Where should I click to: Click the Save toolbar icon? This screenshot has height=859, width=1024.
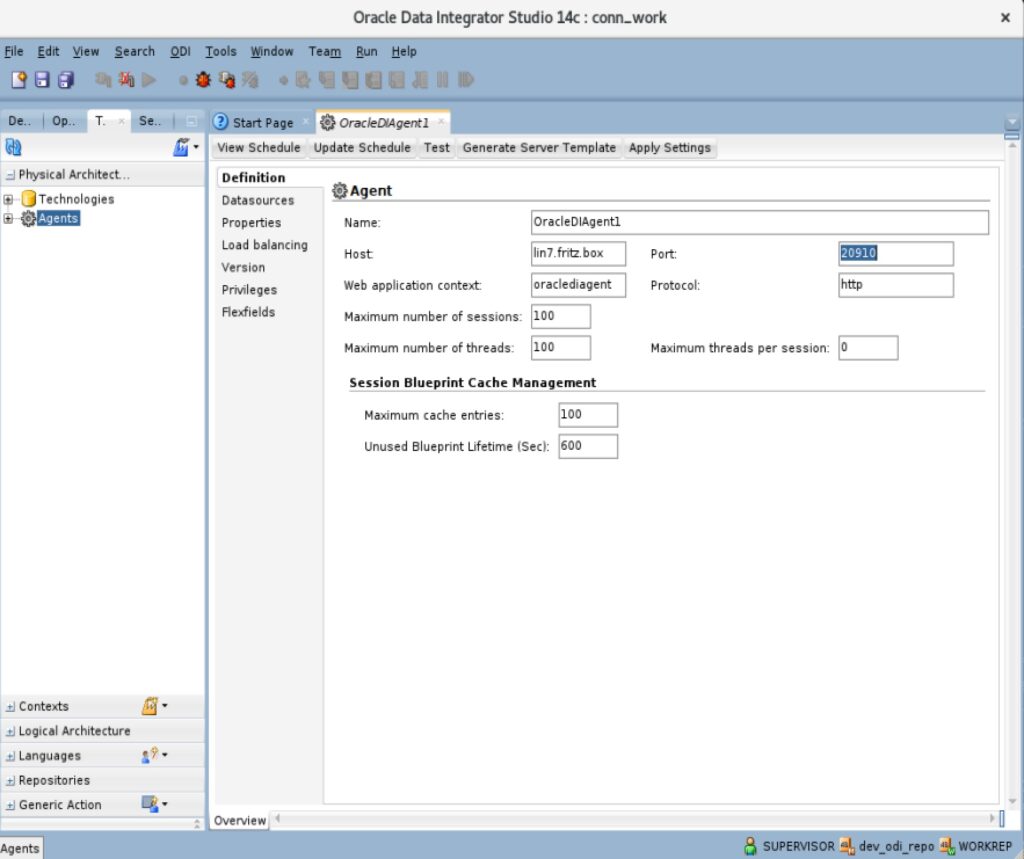pos(42,80)
